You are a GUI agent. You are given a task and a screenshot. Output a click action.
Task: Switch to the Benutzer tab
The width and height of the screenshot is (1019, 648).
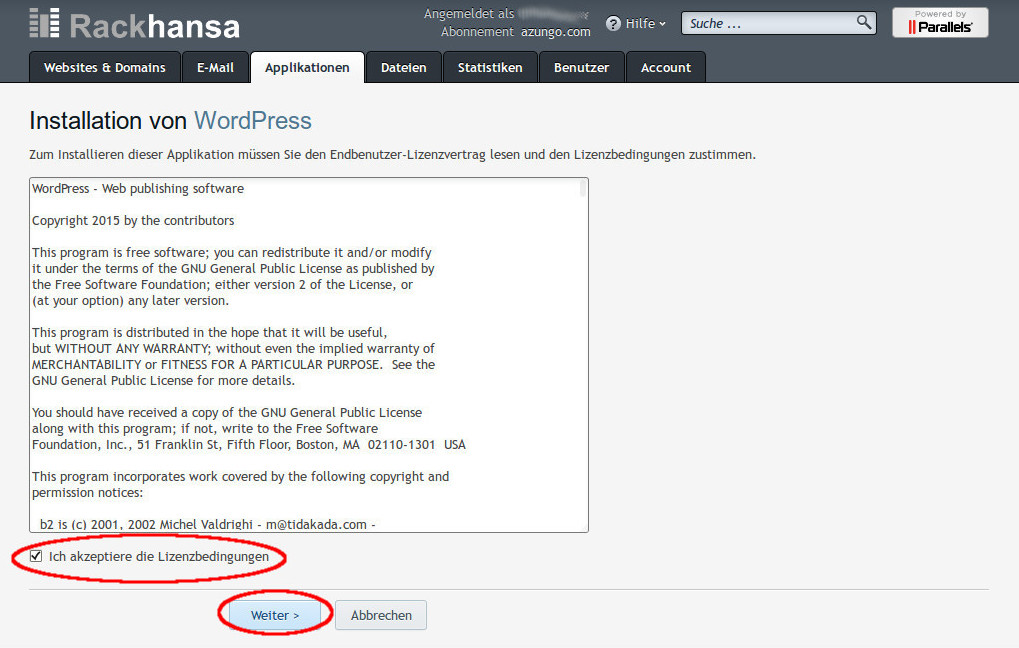tap(582, 68)
